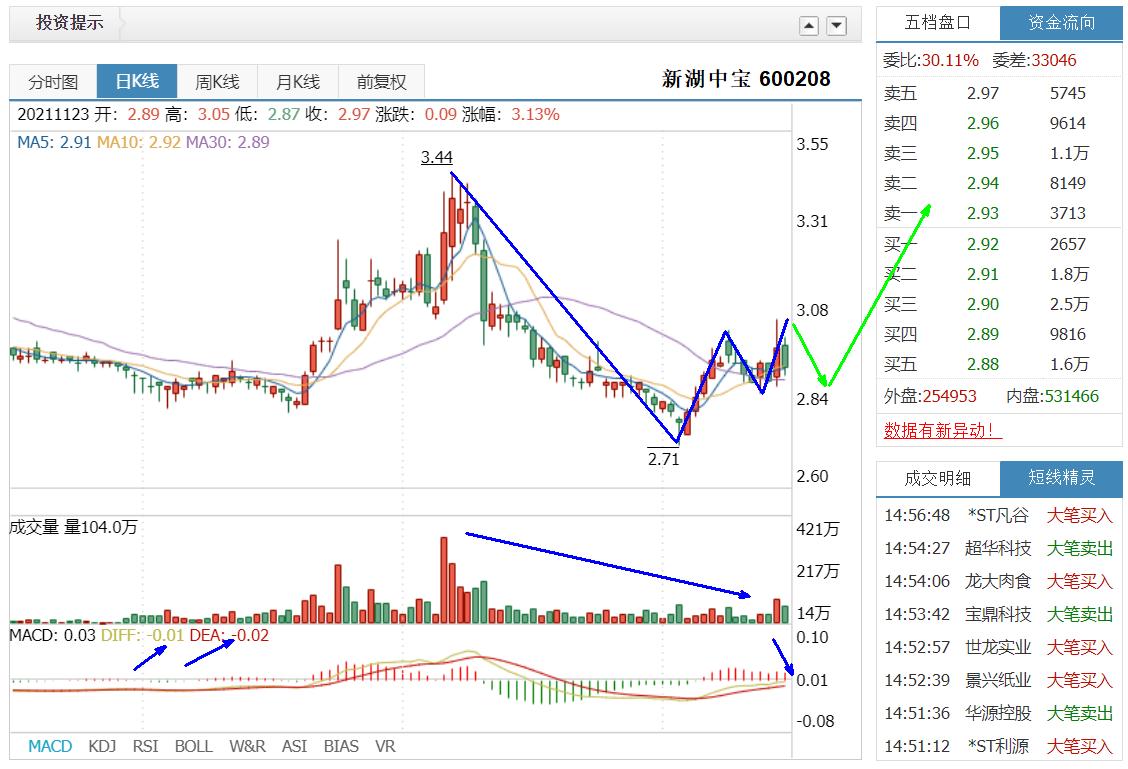Click the 内盘 value 531466

[x=1072, y=396]
